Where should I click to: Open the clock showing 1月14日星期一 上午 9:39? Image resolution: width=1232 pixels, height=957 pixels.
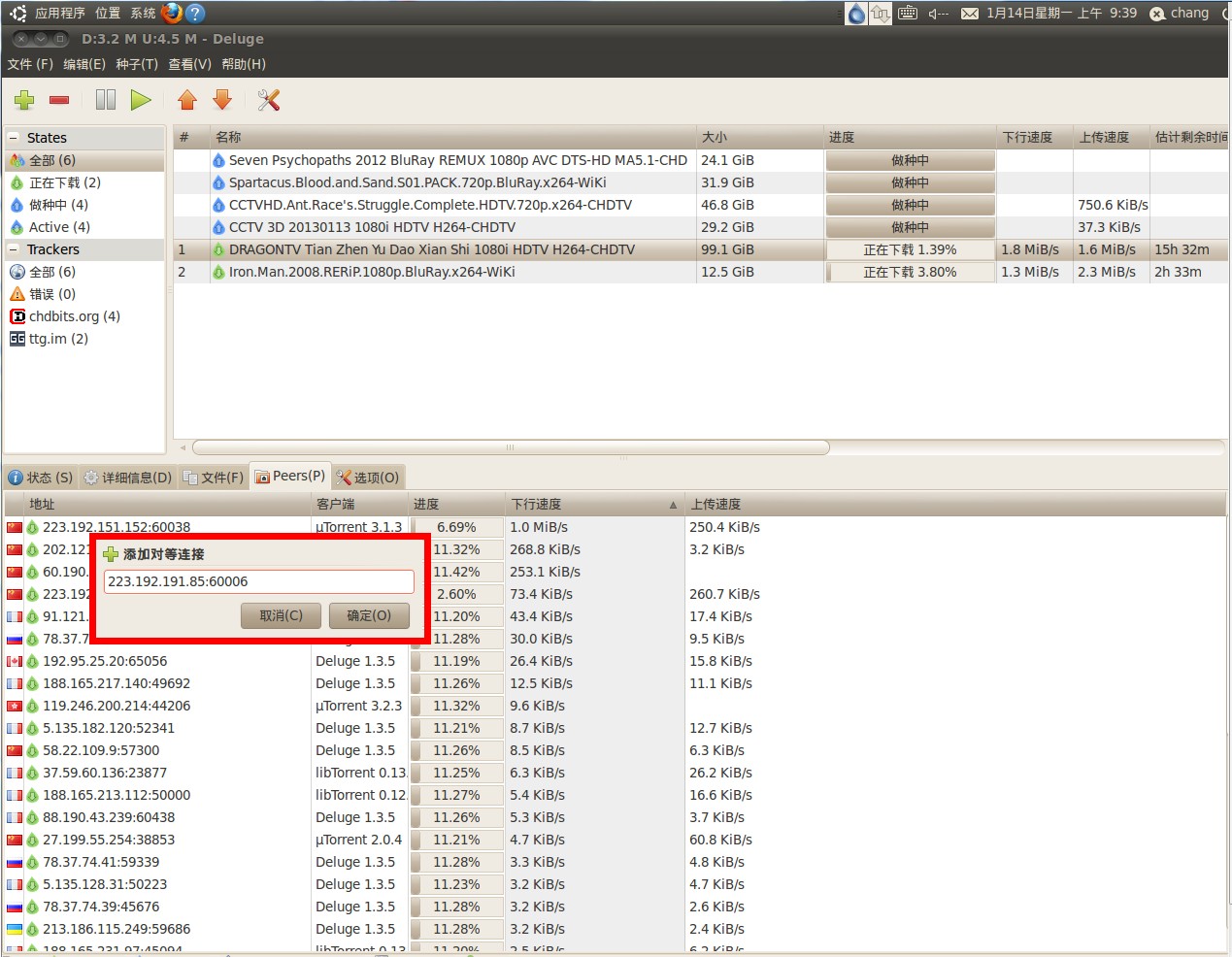pyautogui.click(x=1061, y=14)
